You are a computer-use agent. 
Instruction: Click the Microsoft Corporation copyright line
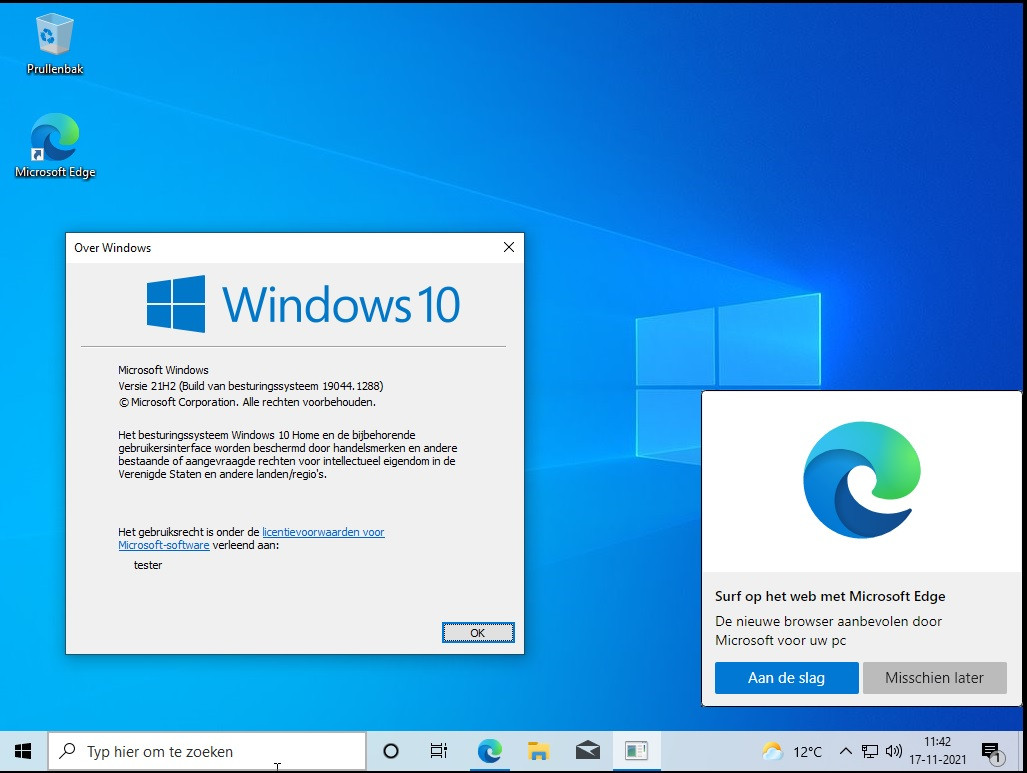coord(247,402)
